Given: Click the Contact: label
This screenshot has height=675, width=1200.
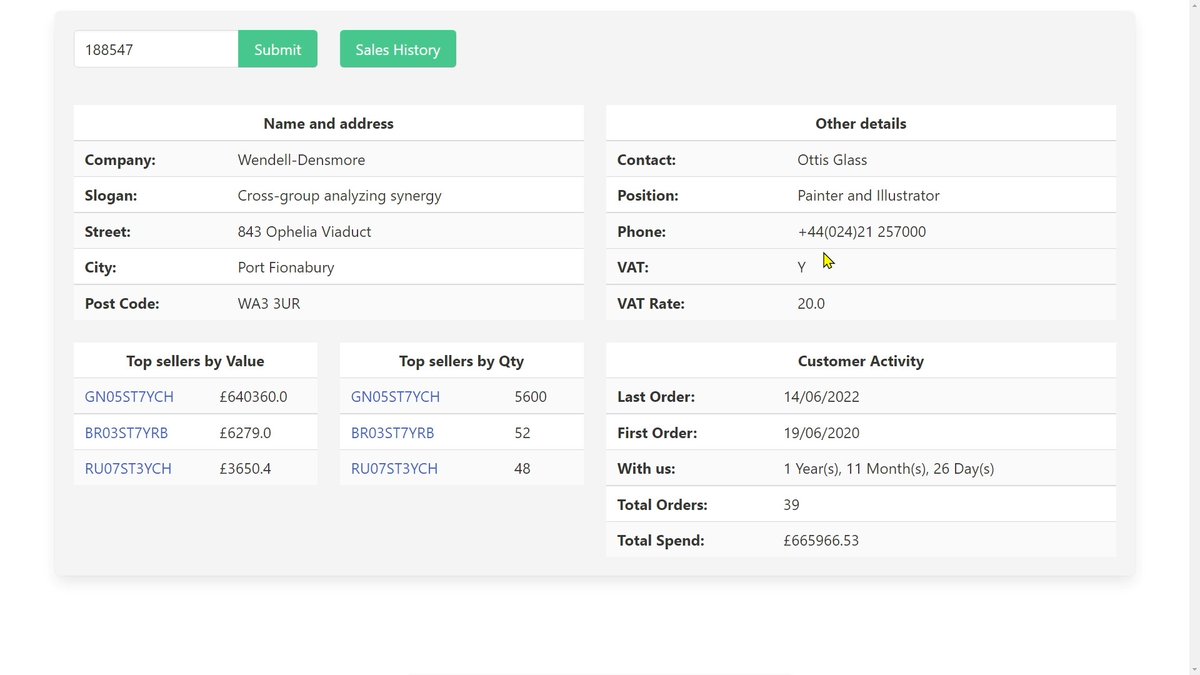Looking at the screenshot, I should click(x=647, y=160).
